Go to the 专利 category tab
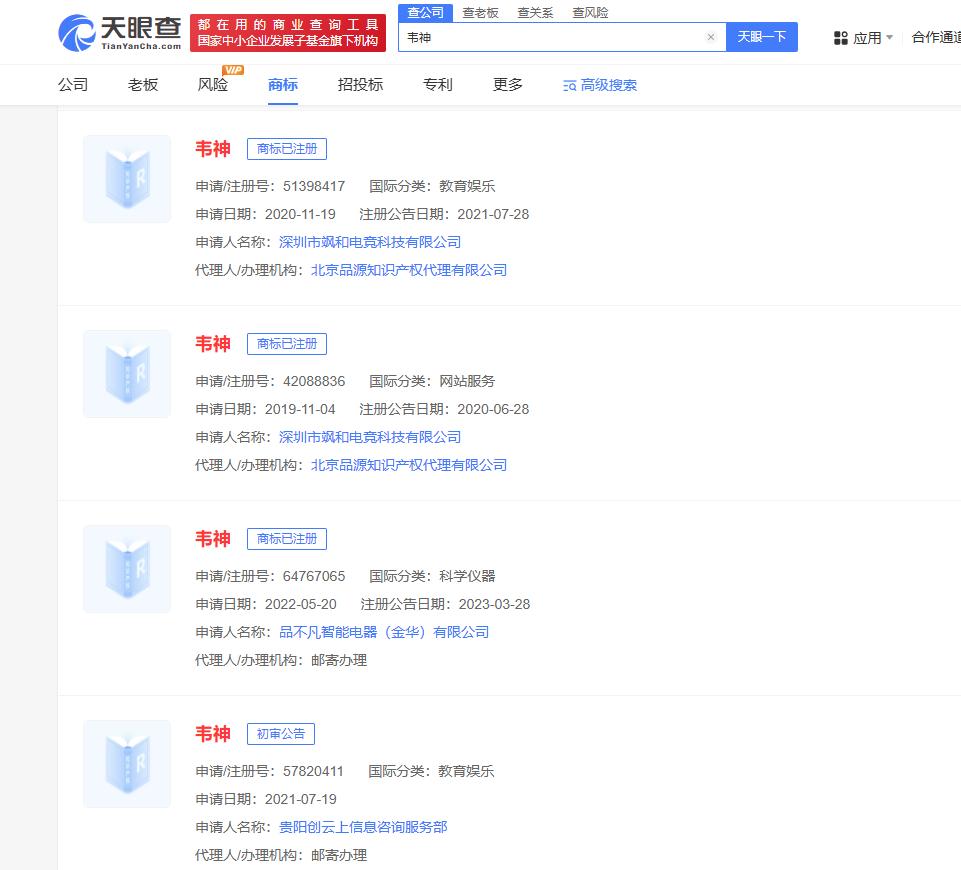The image size is (961, 870). click(438, 85)
